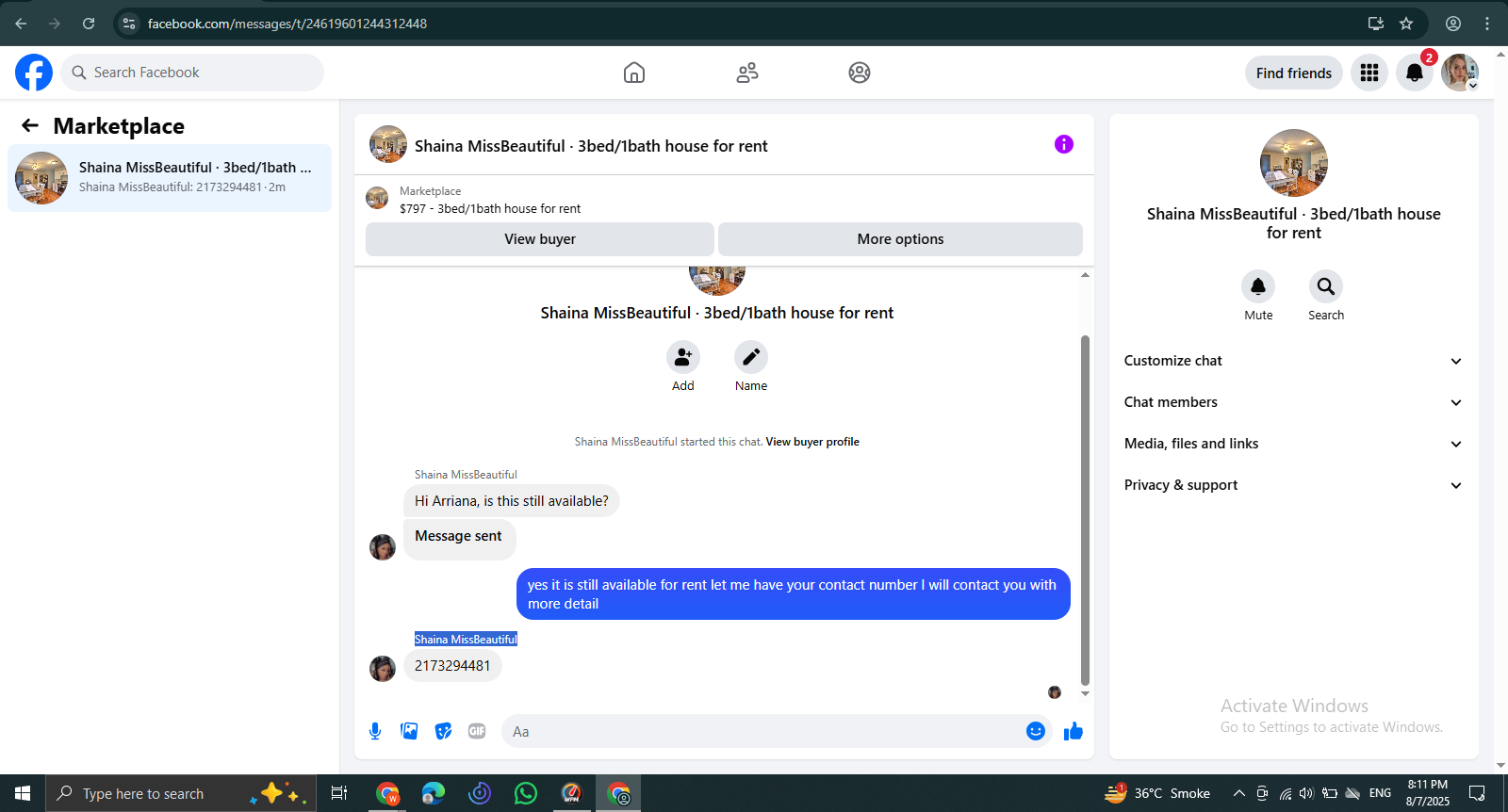Expand Chat members section
Viewport: 1508px width, 812px height.
1294,402
